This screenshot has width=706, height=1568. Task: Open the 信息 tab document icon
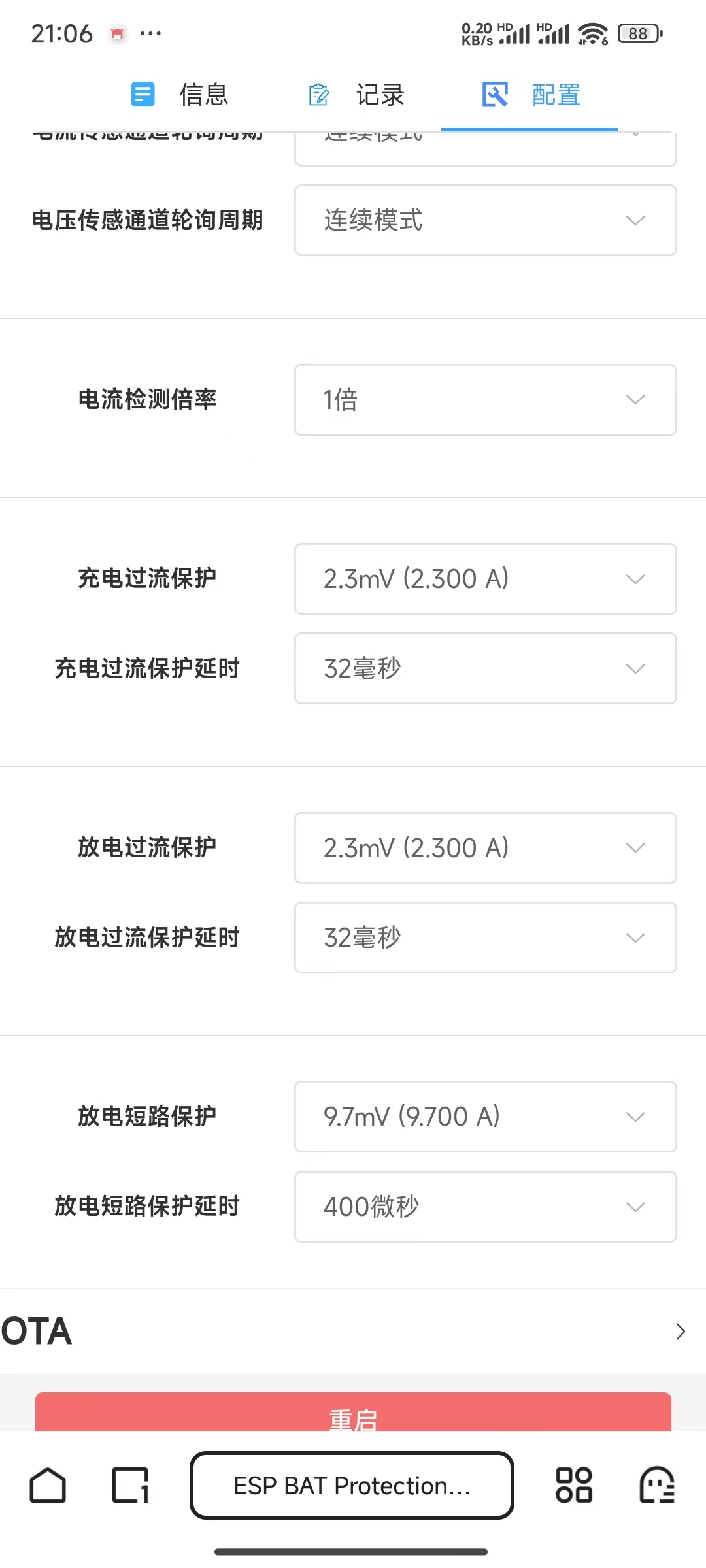click(x=143, y=94)
